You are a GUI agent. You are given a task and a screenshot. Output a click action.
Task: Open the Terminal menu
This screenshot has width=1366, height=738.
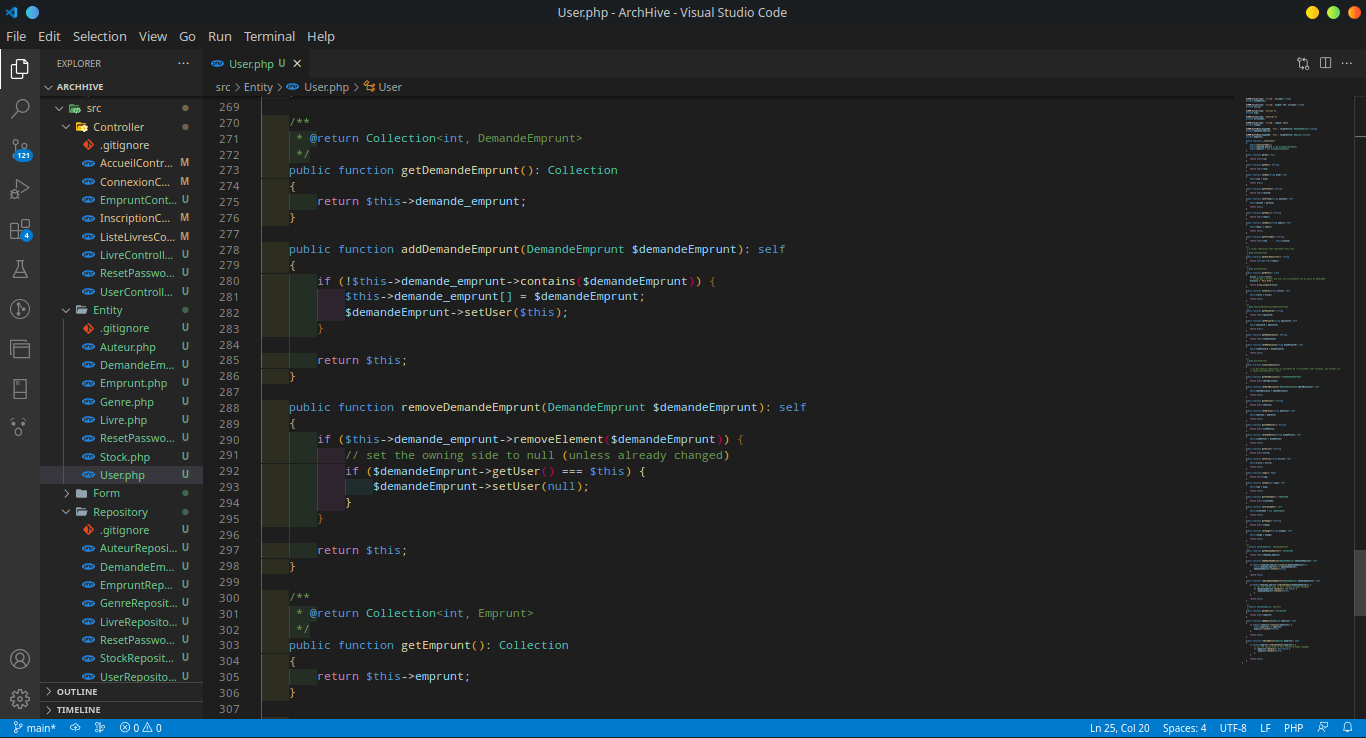tap(269, 36)
